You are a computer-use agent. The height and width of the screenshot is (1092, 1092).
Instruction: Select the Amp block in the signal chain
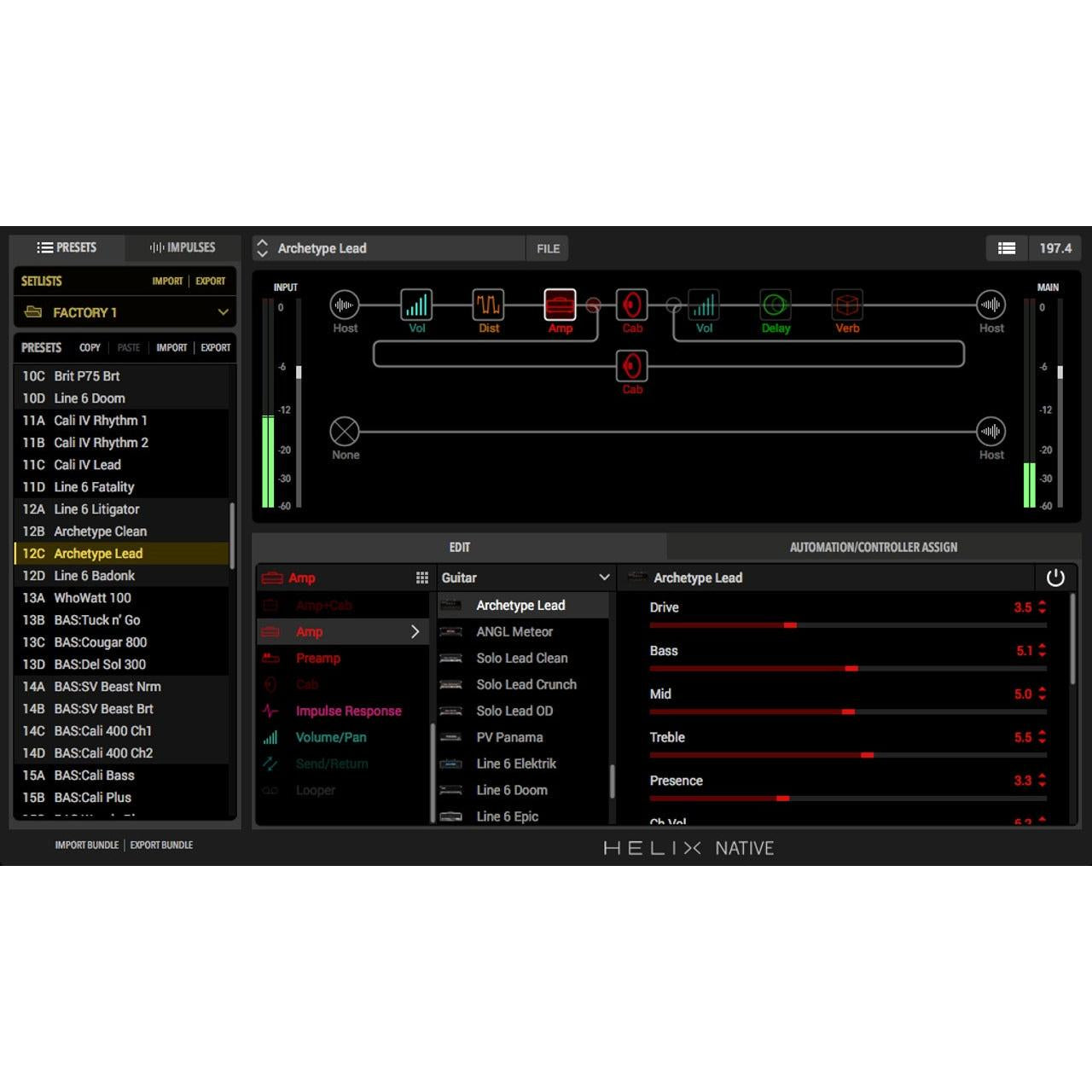click(561, 305)
